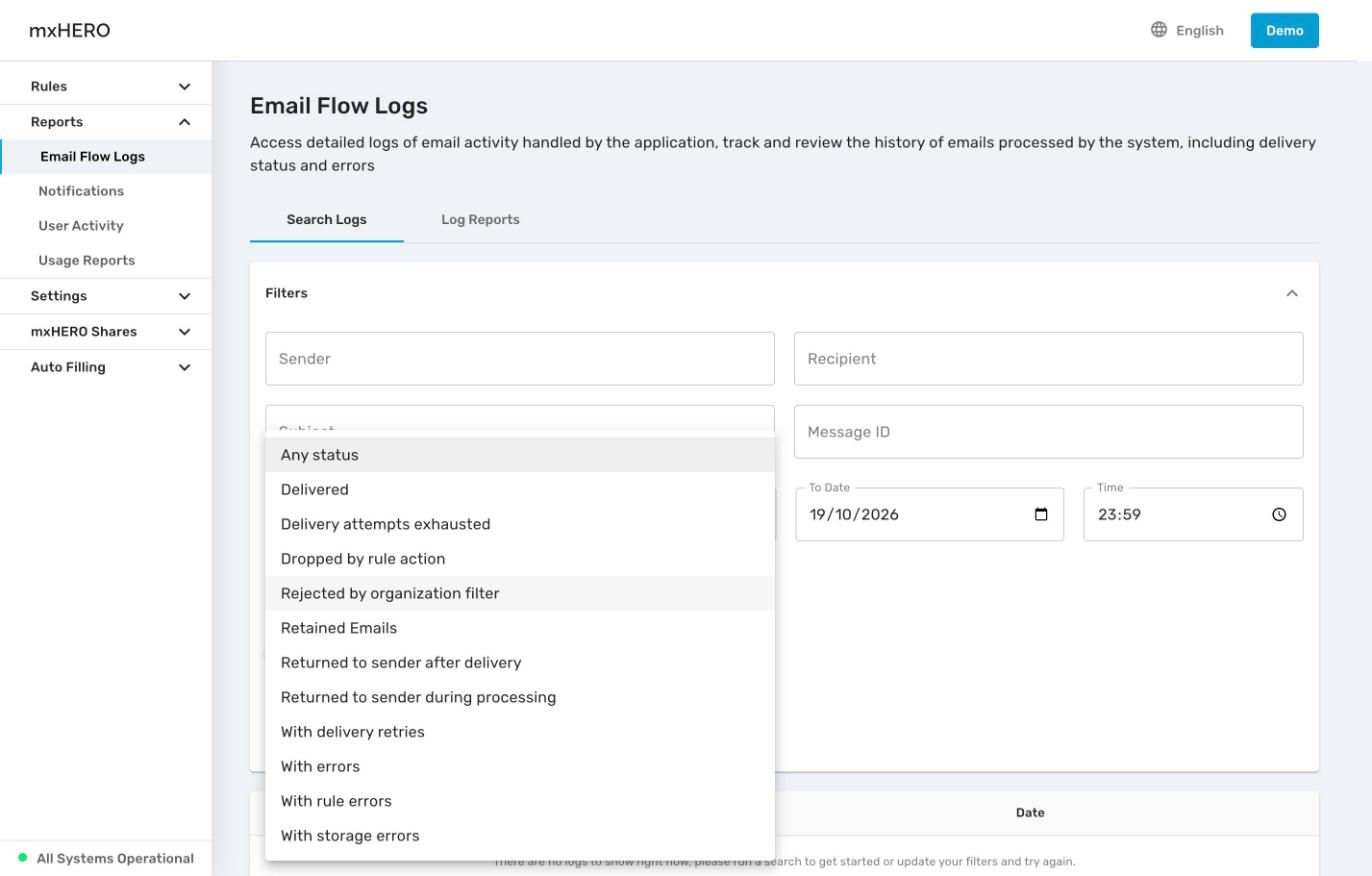Switch to the Search Logs tab

coord(327,220)
